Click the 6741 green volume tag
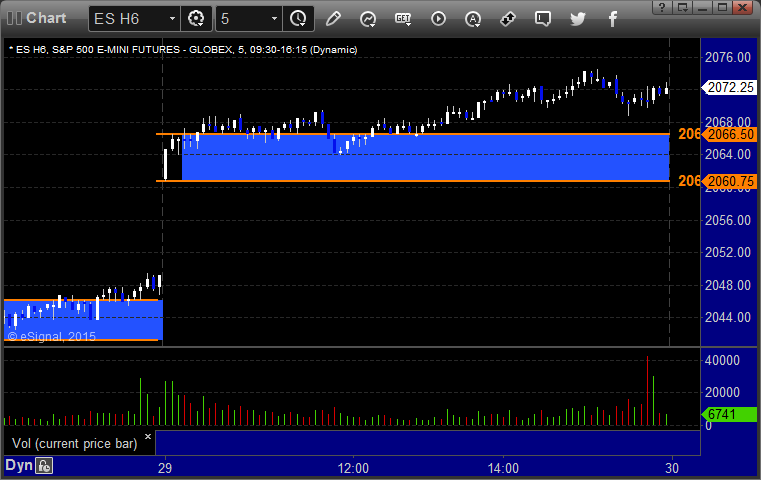This screenshot has height=480, width=761. coord(729,414)
